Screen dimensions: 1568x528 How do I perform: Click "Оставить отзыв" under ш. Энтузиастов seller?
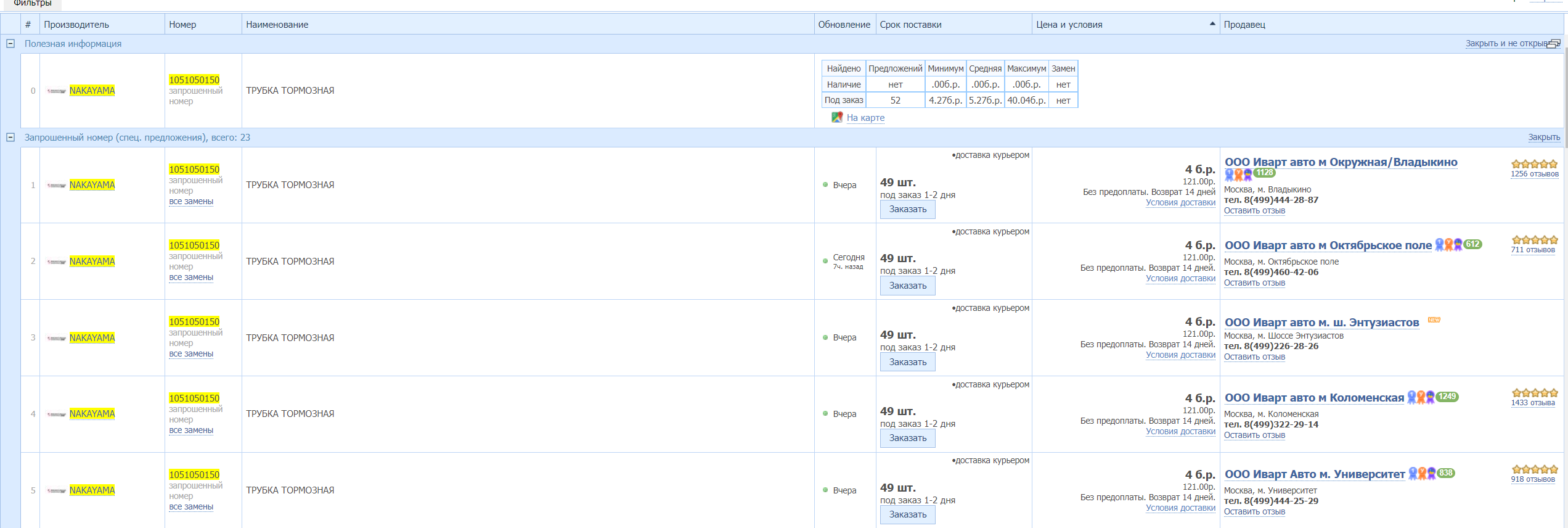click(x=1254, y=357)
